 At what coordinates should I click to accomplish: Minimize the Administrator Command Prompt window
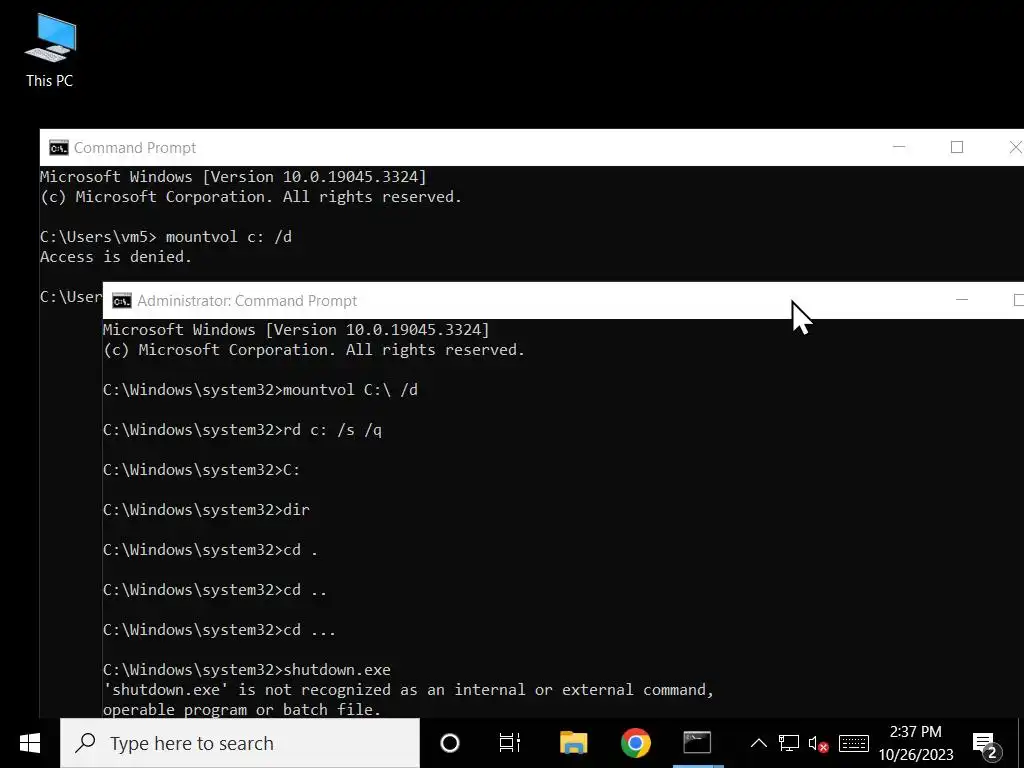[x=961, y=300]
